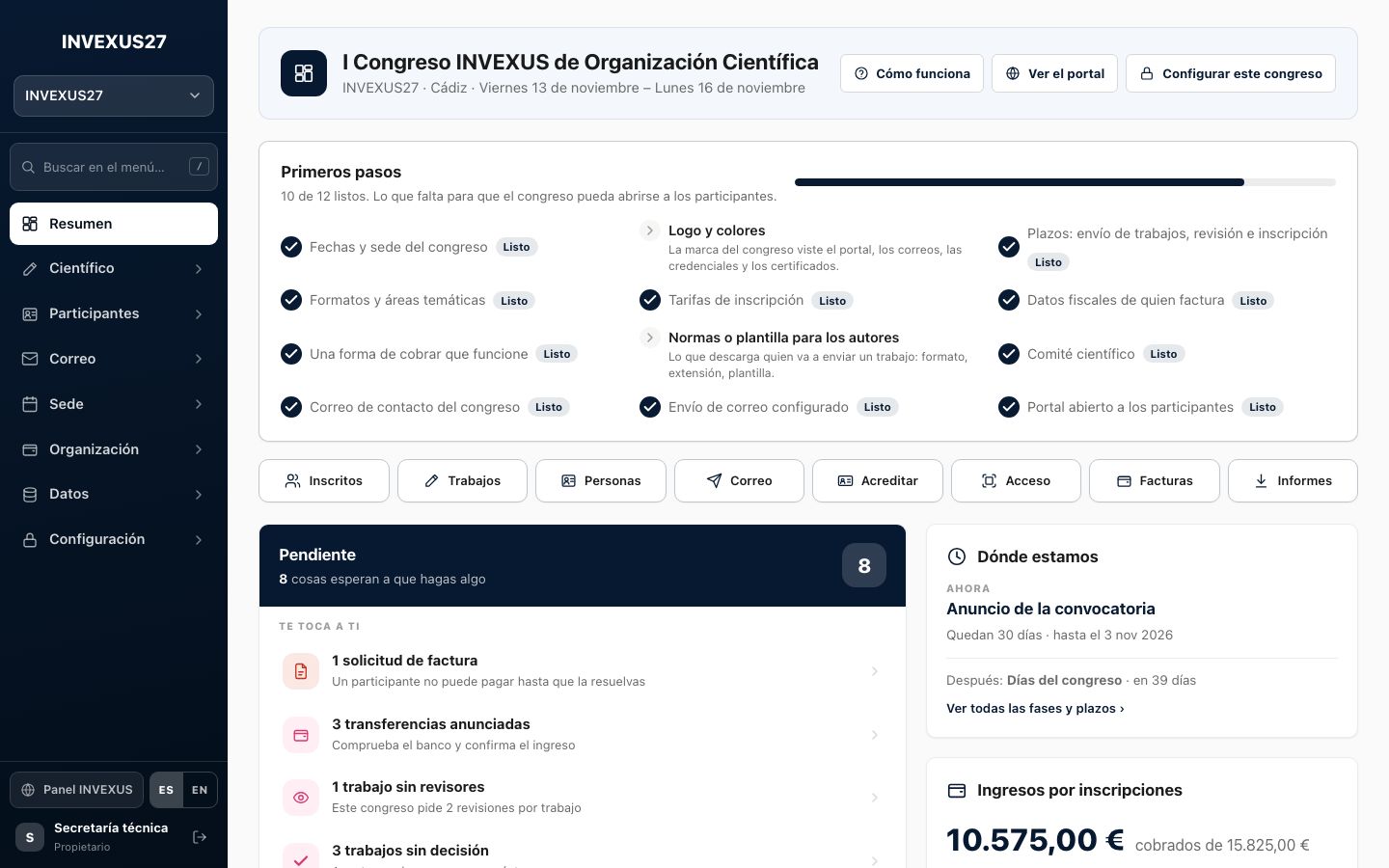The width and height of the screenshot is (1389, 868).
Task: Click the logout icon beside Secretaría técnica
Action: (x=200, y=837)
